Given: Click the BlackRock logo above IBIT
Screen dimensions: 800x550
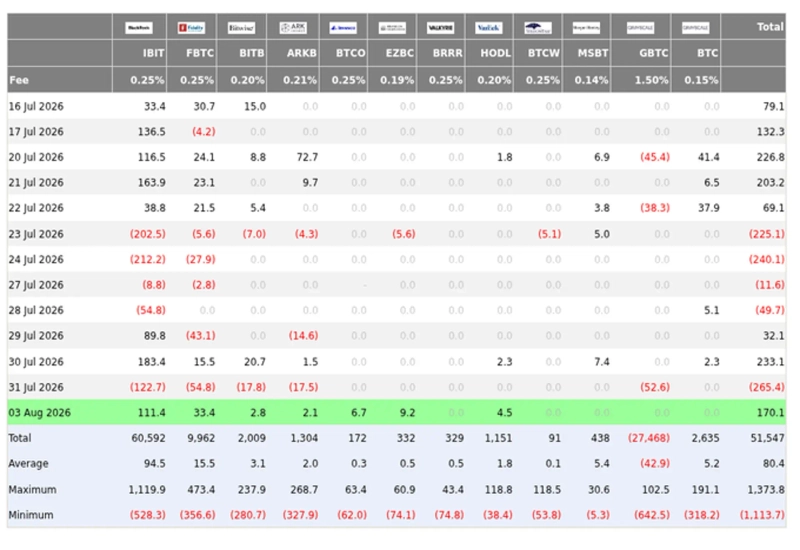Looking at the screenshot, I should pos(139,28).
